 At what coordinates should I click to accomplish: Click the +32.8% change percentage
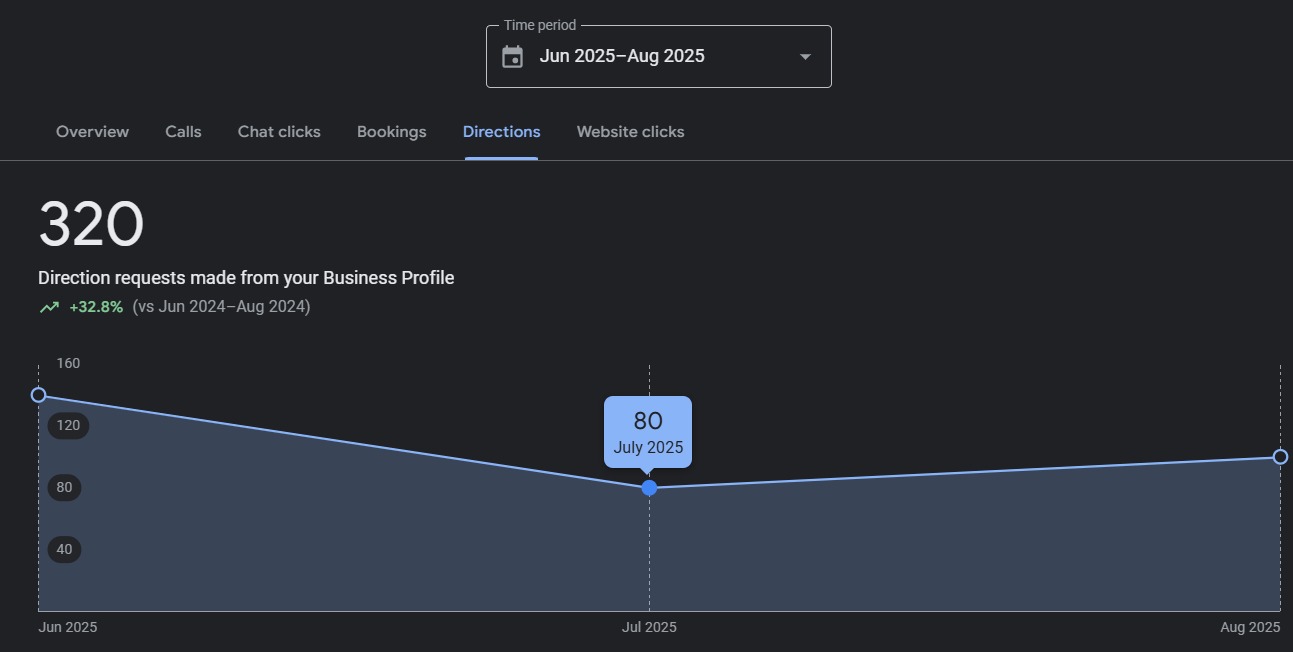click(x=96, y=307)
